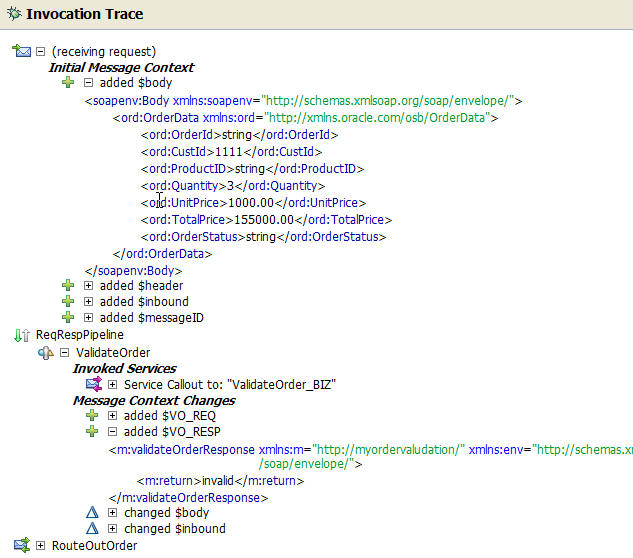Click the 'added $inbound' label under Initial Message Context

144,302
